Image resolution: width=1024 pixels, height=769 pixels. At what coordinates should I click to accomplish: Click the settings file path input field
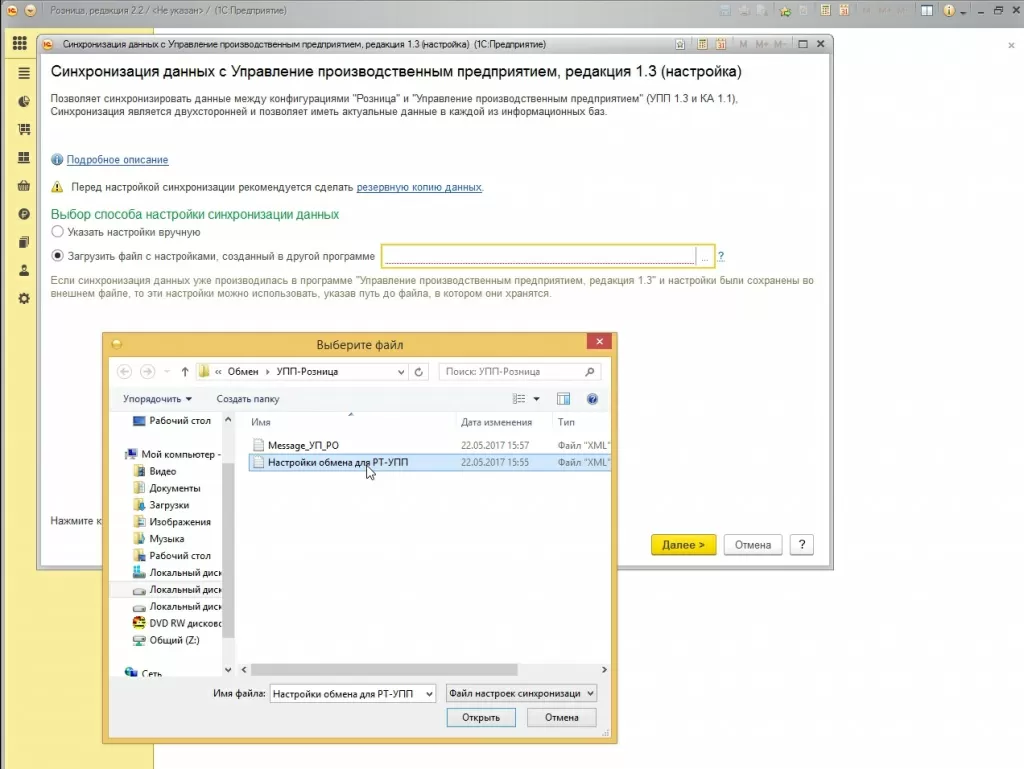pyautogui.click(x=539, y=256)
